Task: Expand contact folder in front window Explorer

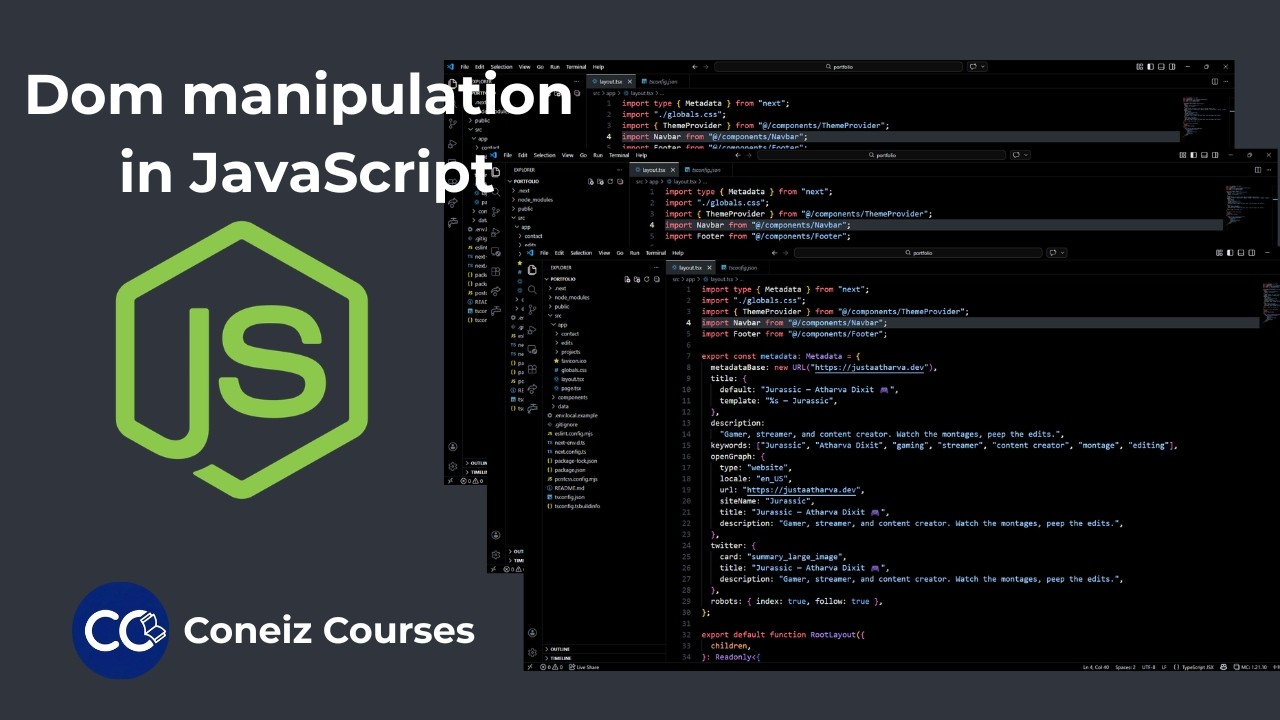Action: tap(569, 333)
